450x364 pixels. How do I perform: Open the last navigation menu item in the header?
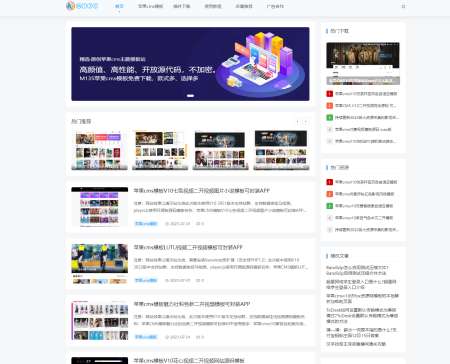pyautogui.click(x=275, y=6)
